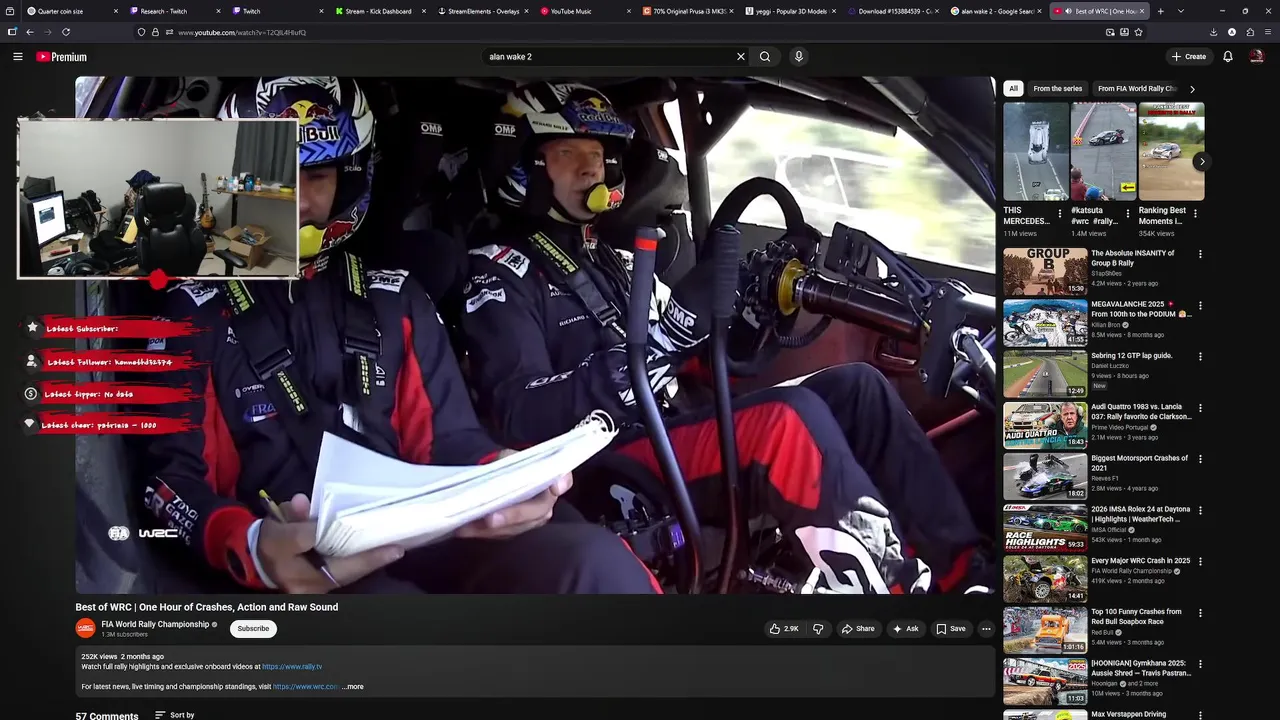Switch to the Stream - Kick Dashboard tab
Screen dimensions: 1280x720
378,11
